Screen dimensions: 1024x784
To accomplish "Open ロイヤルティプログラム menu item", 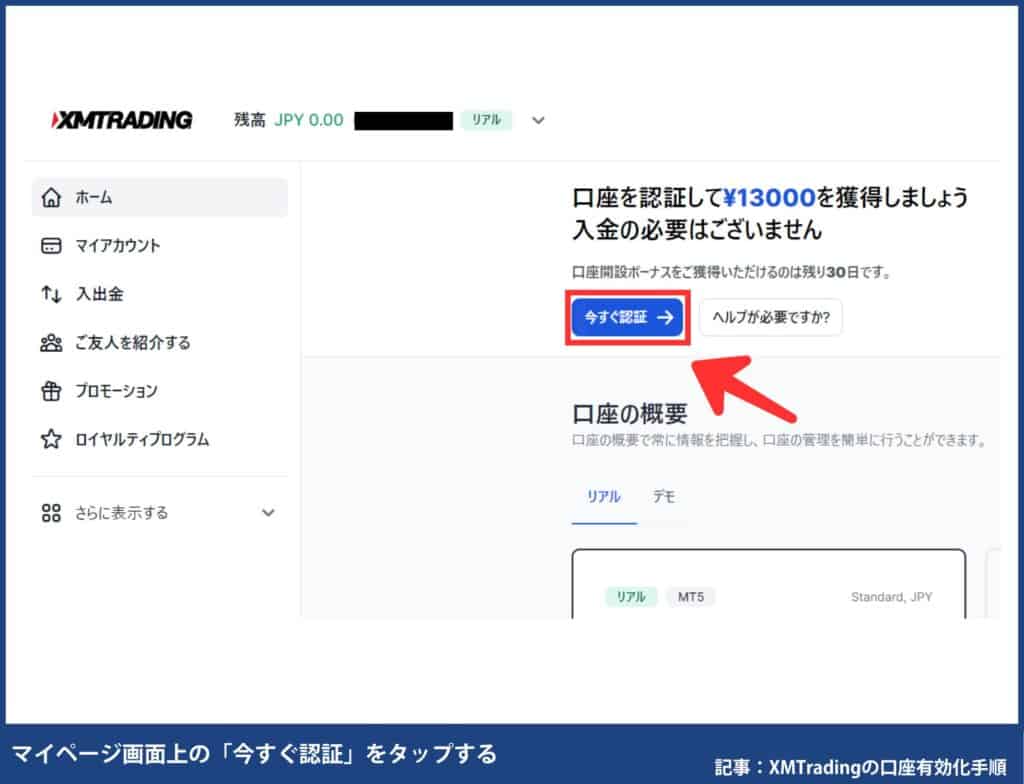I will click(159, 439).
